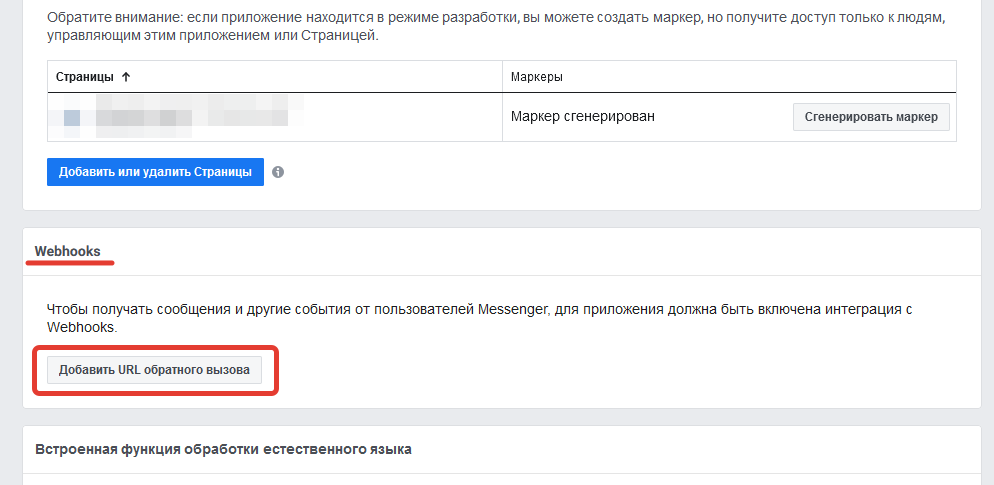Click the red underline beneath Webhooks

(70, 262)
